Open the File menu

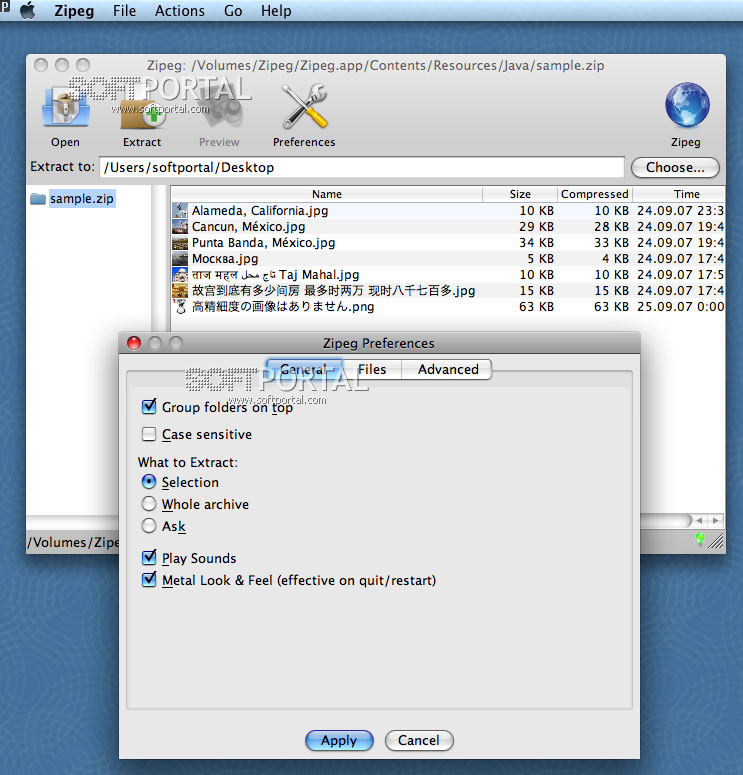[x=124, y=10]
